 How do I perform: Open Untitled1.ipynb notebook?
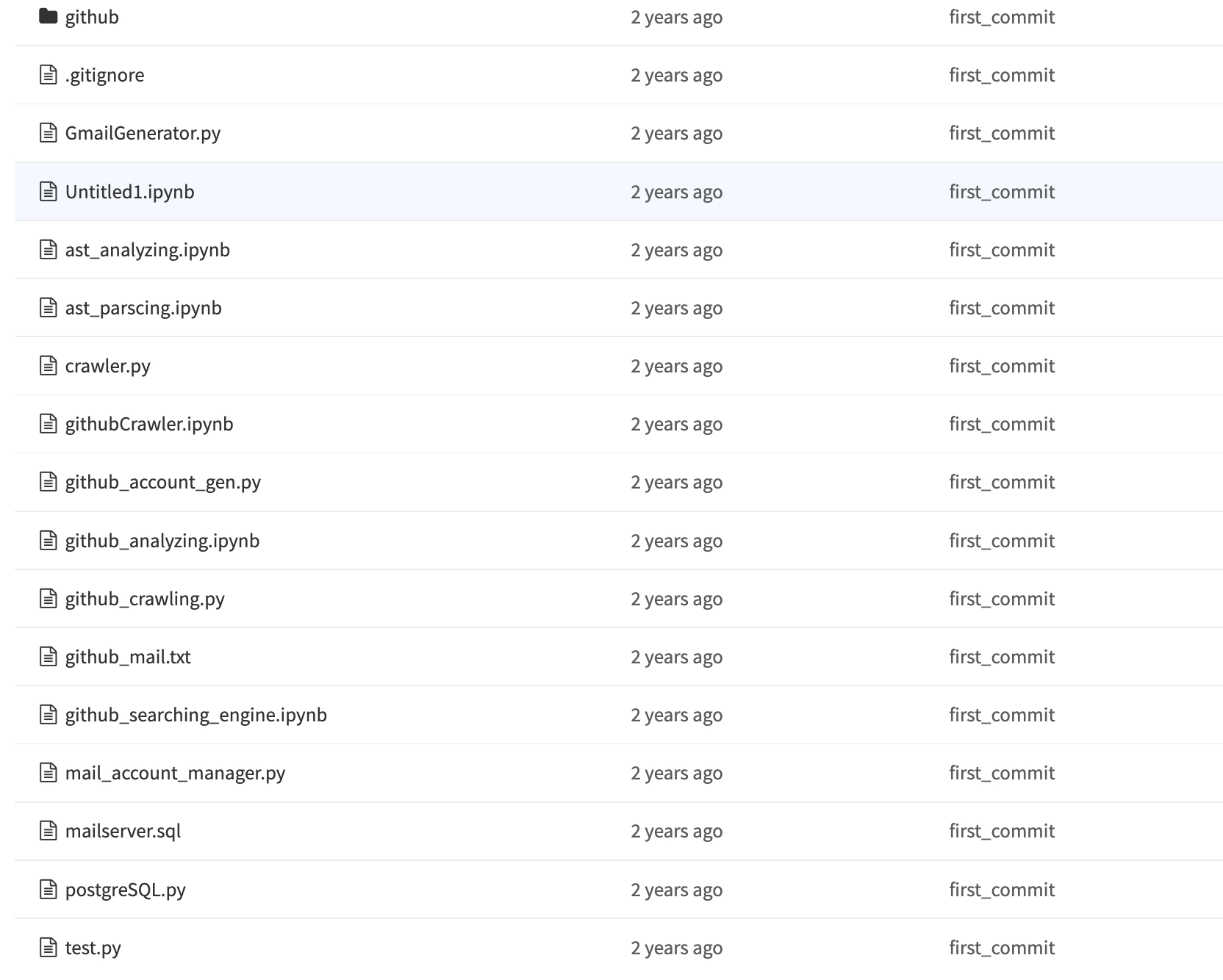pyautogui.click(x=129, y=192)
